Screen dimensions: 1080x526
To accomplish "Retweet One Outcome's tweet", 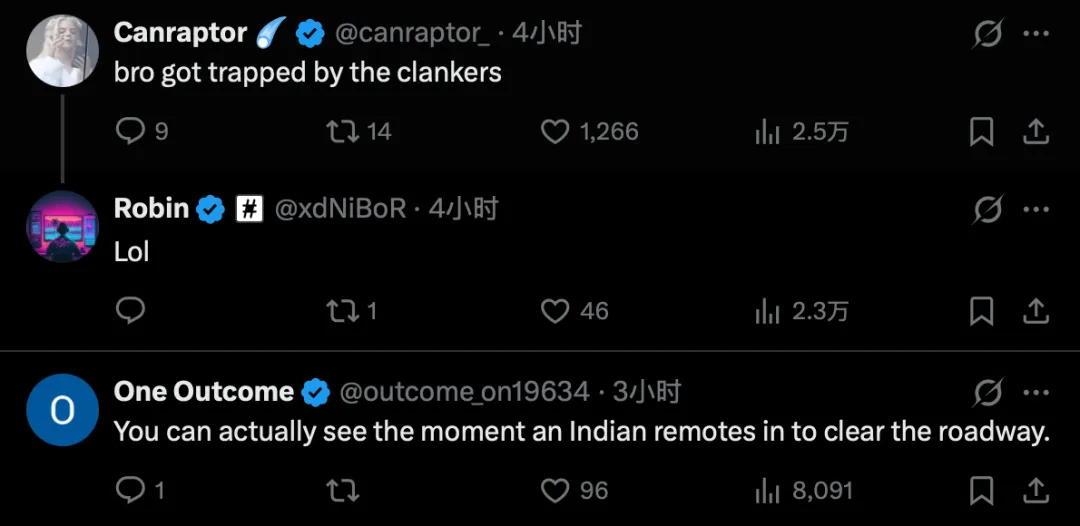I will tap(344, 490).
